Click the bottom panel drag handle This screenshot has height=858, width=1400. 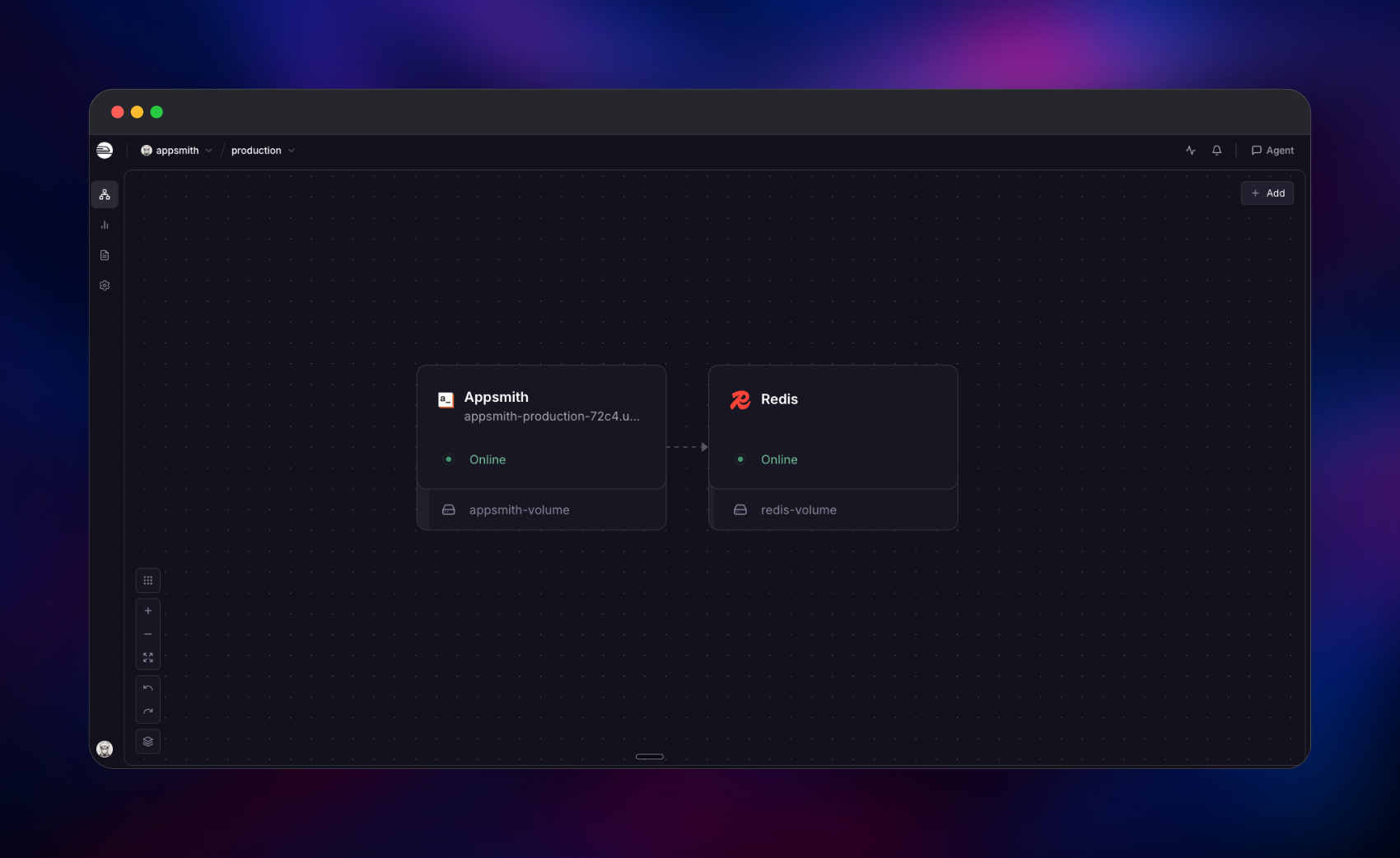coord(650,757)
